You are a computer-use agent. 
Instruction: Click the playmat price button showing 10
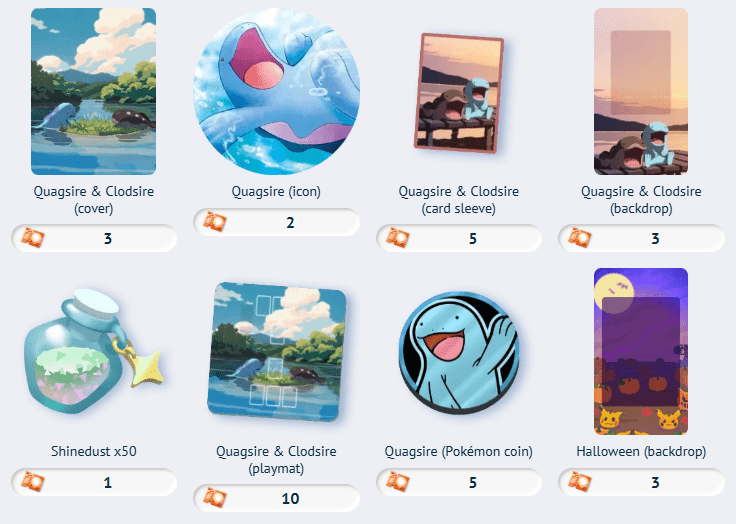[x=276, y=498]
